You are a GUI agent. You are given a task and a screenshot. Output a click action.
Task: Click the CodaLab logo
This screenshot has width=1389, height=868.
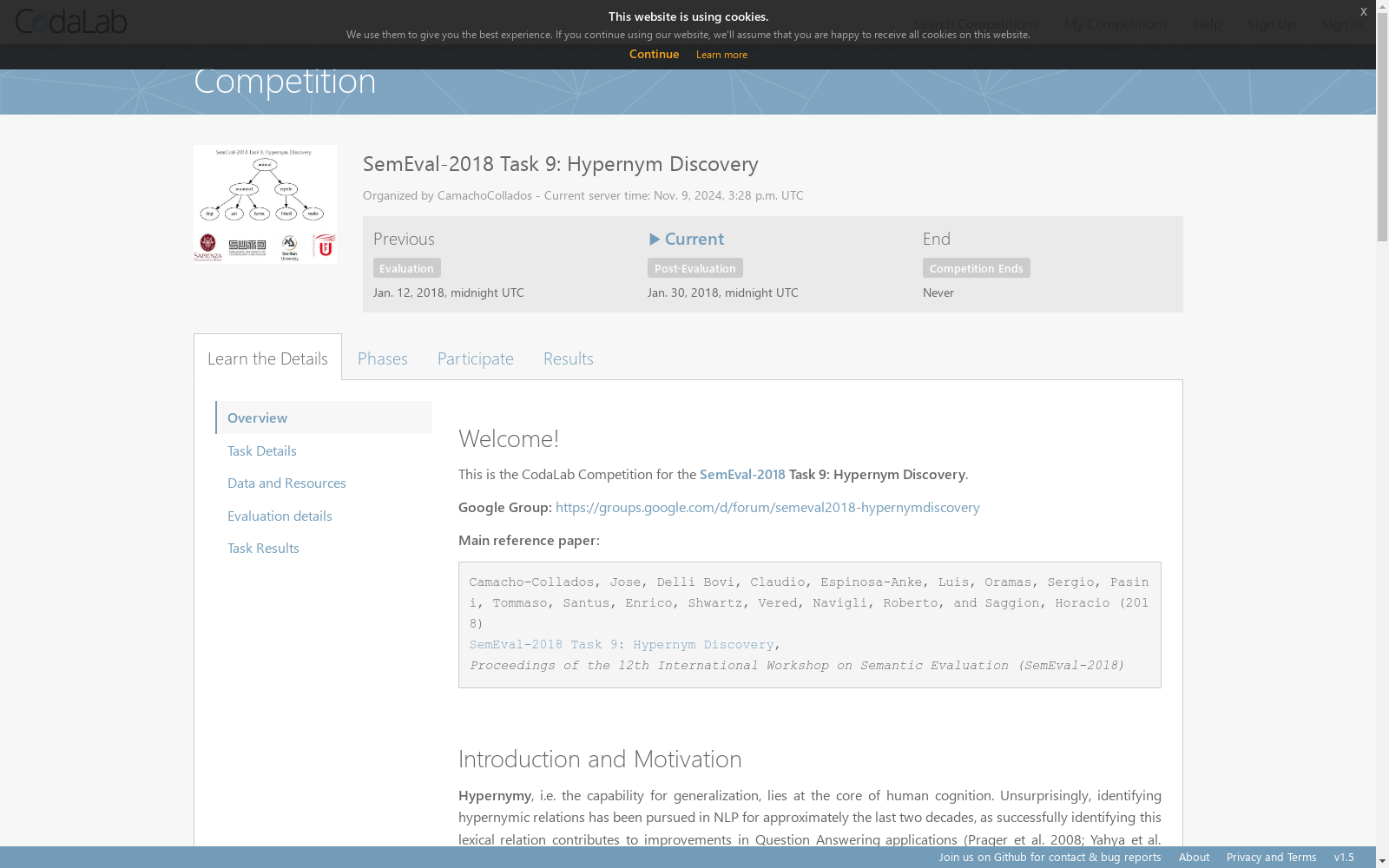71,22
